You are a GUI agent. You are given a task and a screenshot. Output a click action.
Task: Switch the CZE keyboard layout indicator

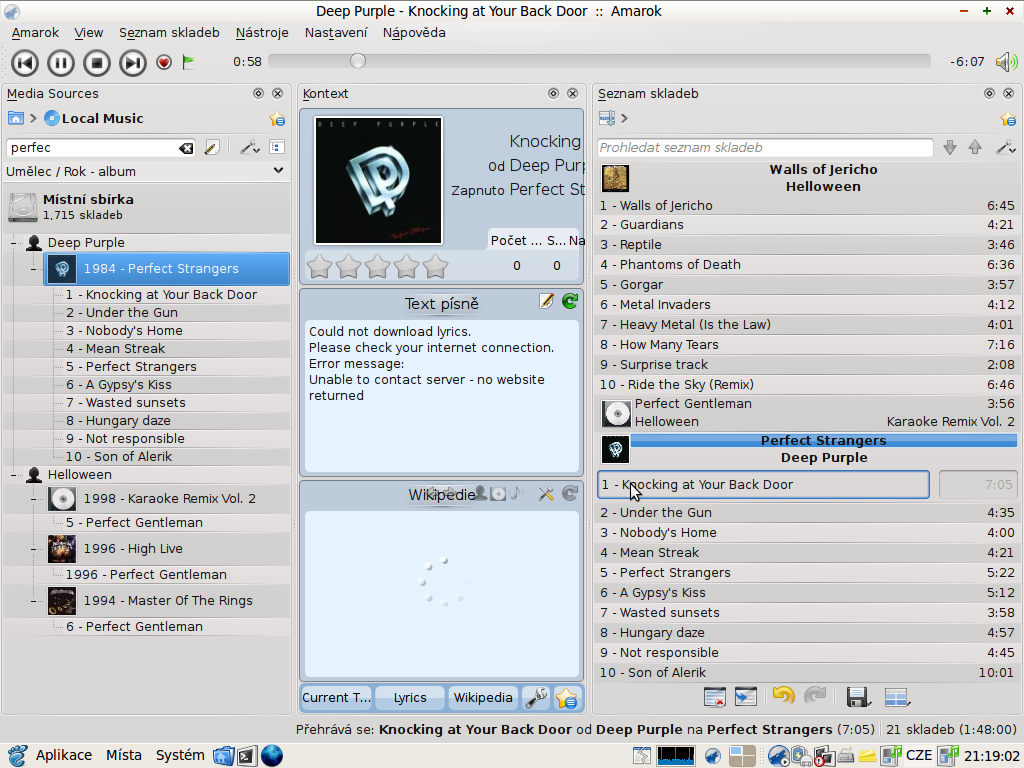point(918,756)
